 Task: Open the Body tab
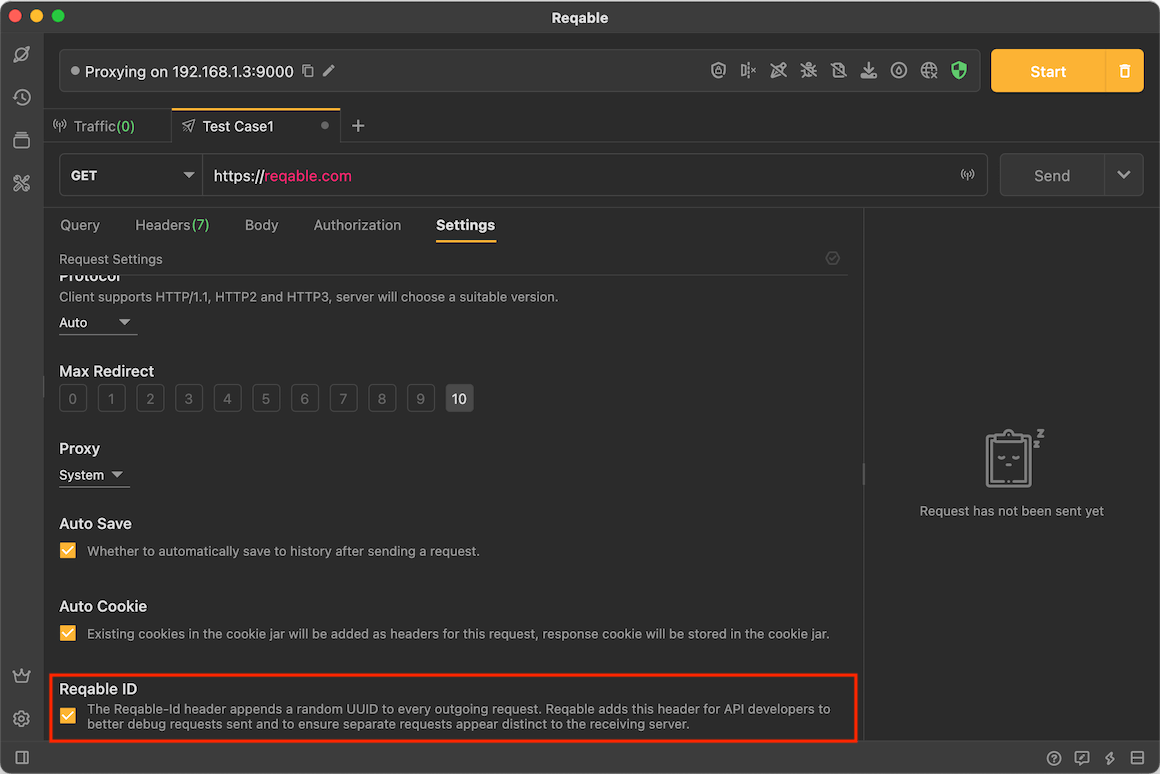(x=261, y=225)
